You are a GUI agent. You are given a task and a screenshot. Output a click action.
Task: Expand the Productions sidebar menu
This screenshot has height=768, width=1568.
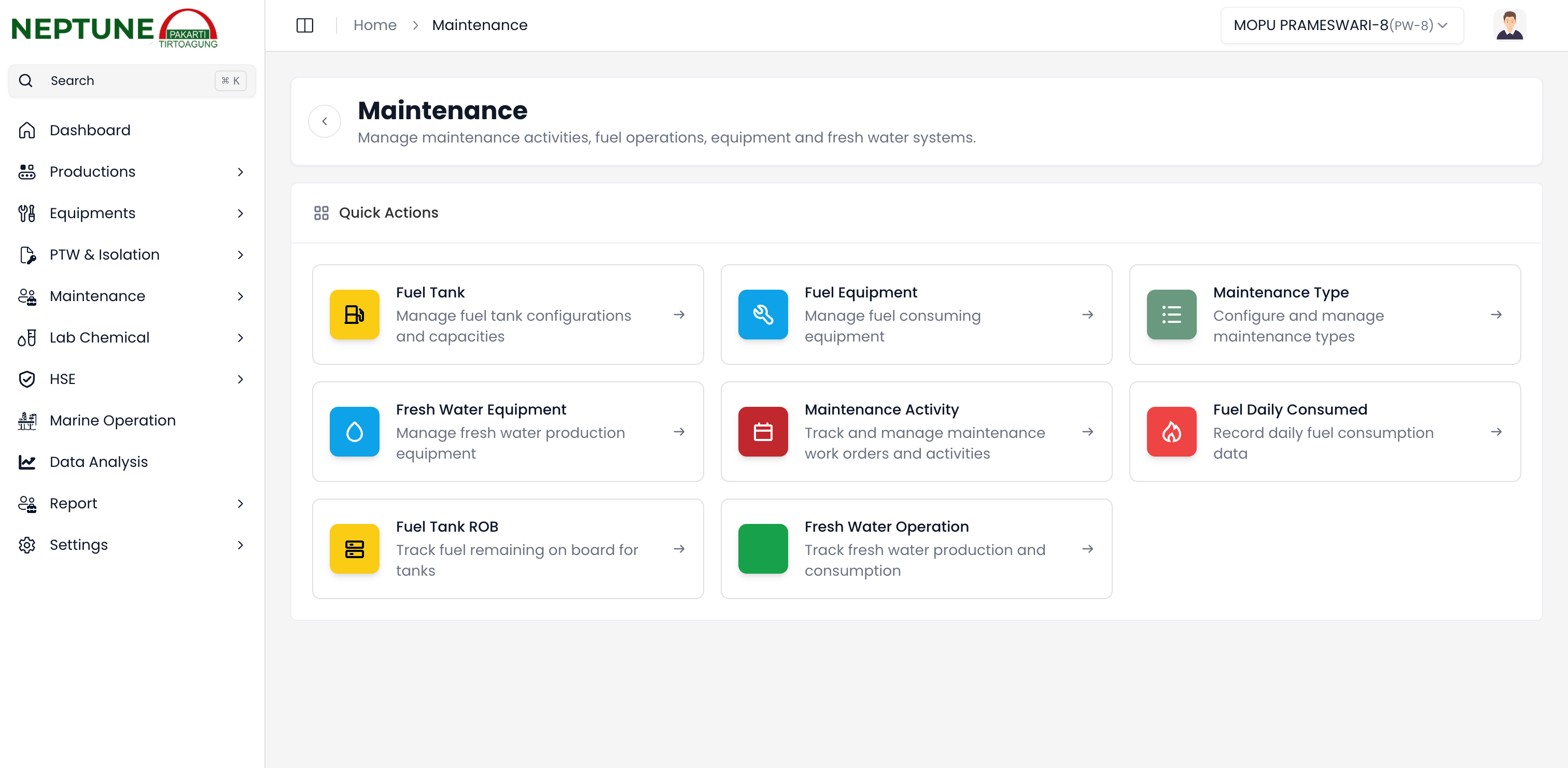click(x=241, y=172)
